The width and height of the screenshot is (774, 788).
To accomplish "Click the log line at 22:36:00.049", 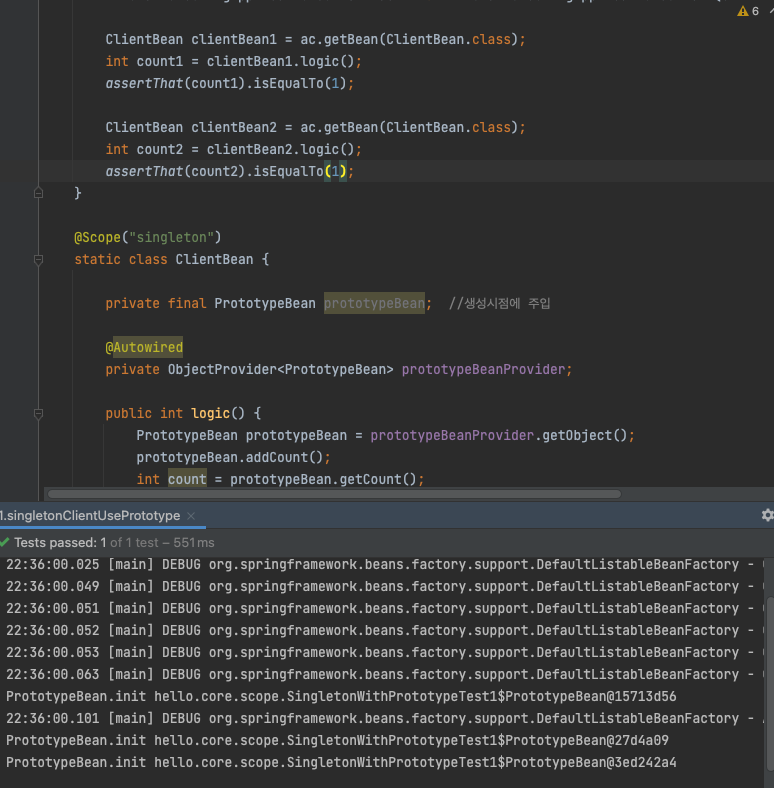I will (382, 586).
